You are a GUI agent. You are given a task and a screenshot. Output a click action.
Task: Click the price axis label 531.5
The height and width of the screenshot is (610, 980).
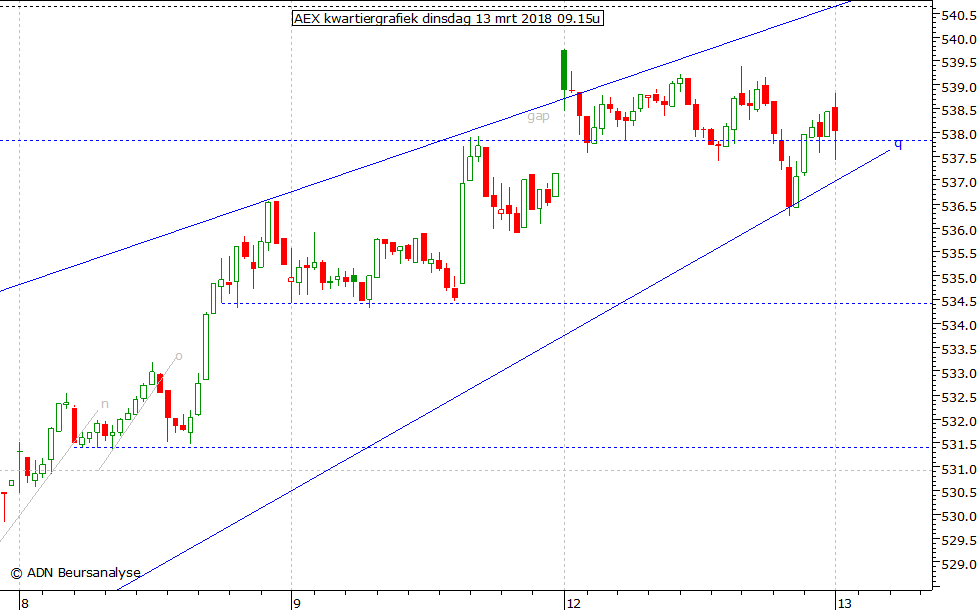(x=958, y=445)
